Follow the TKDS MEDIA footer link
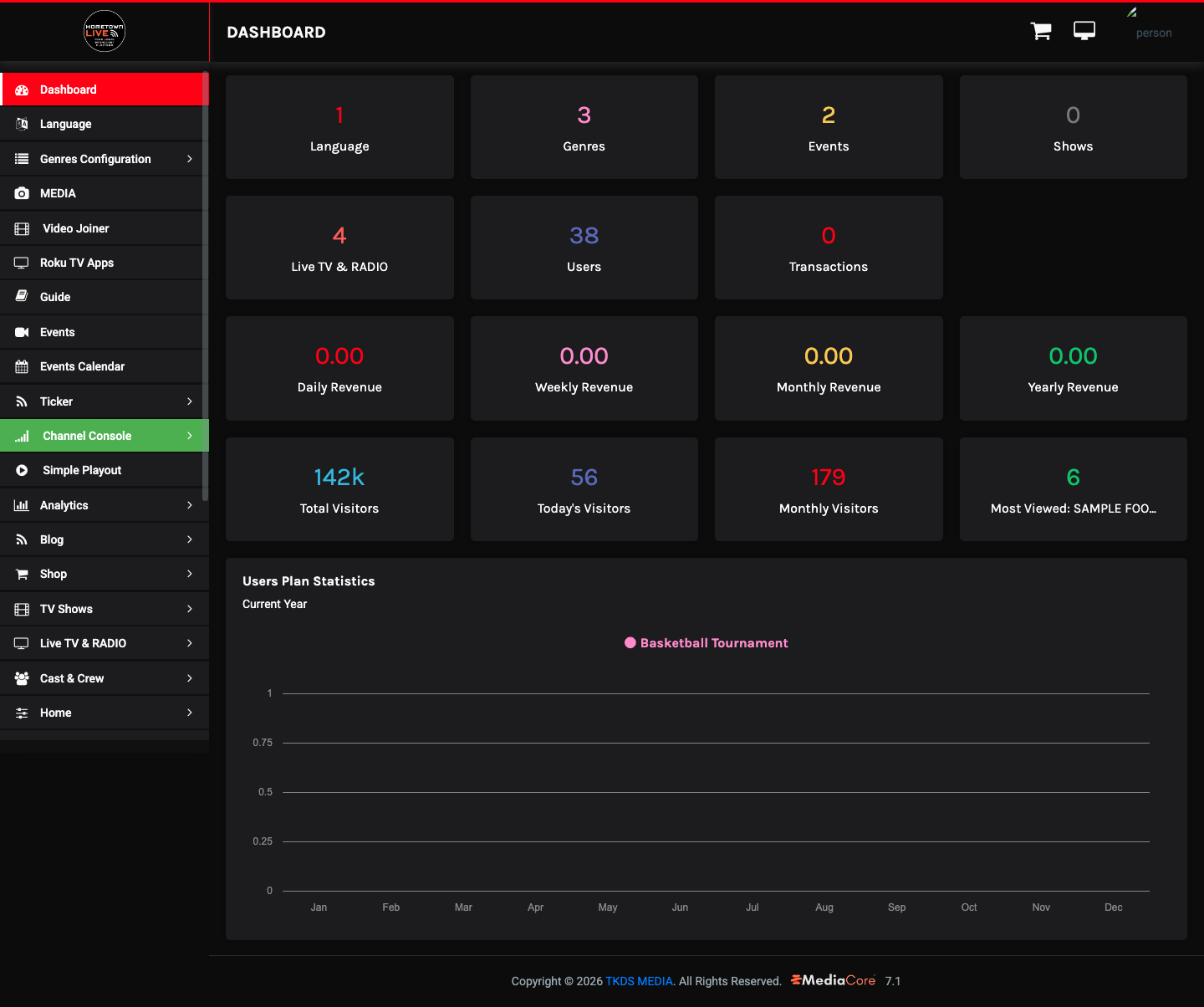This screenshot has height=1007, width=1204. [639, 981]
